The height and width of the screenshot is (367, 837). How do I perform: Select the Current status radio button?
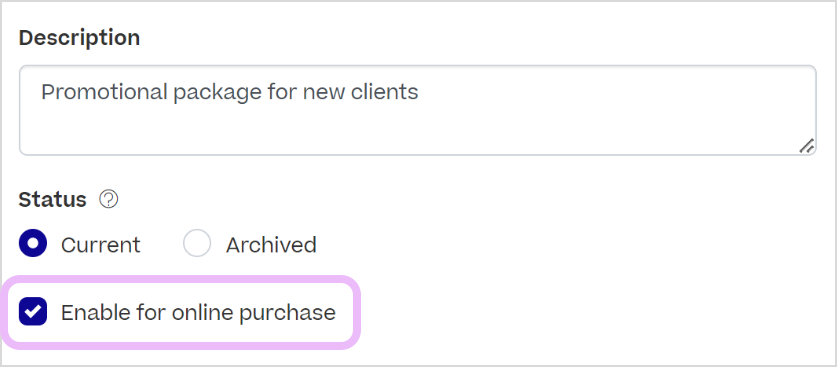click(x=33, y=243)
